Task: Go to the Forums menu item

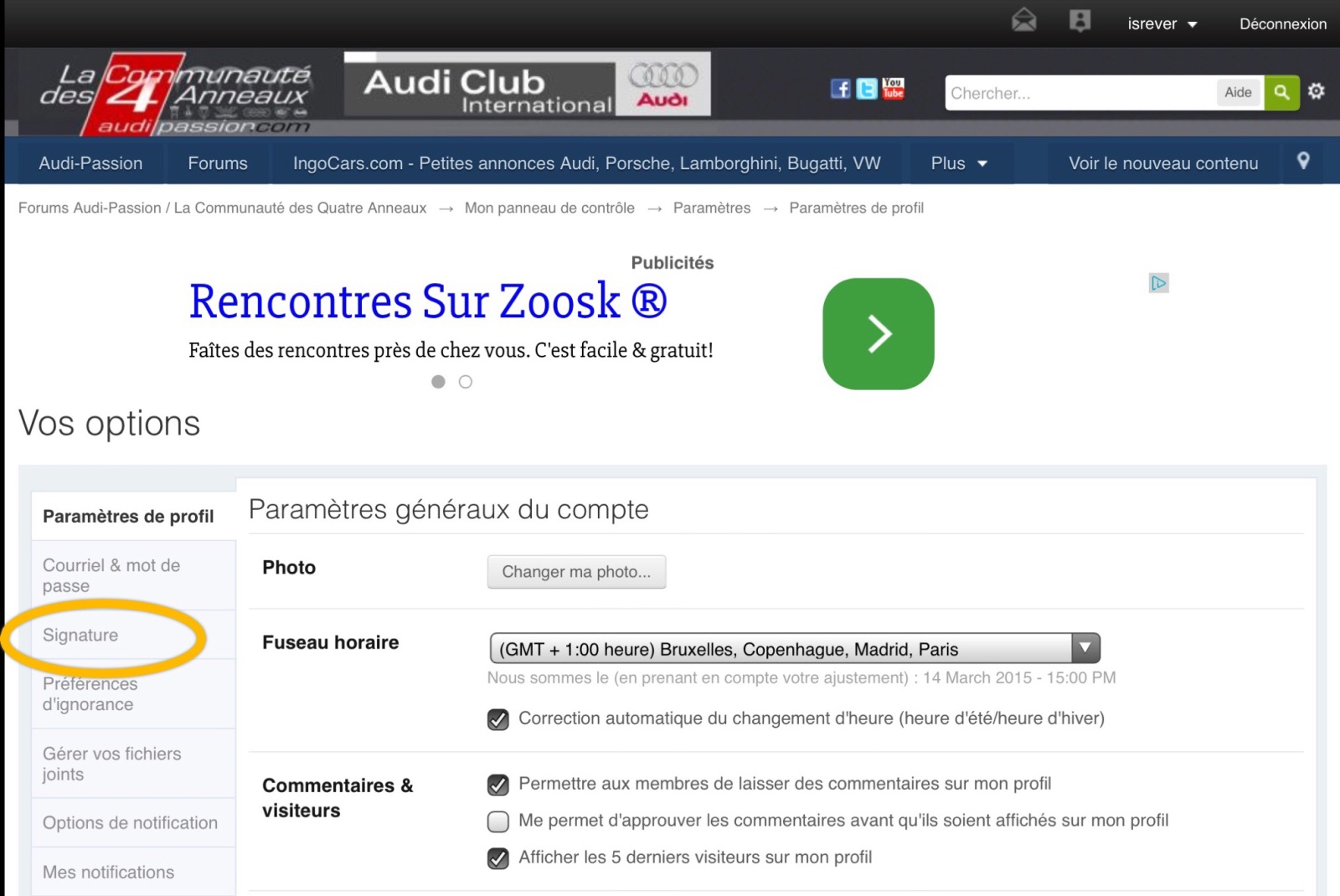Action: click(x=218, y=163)
